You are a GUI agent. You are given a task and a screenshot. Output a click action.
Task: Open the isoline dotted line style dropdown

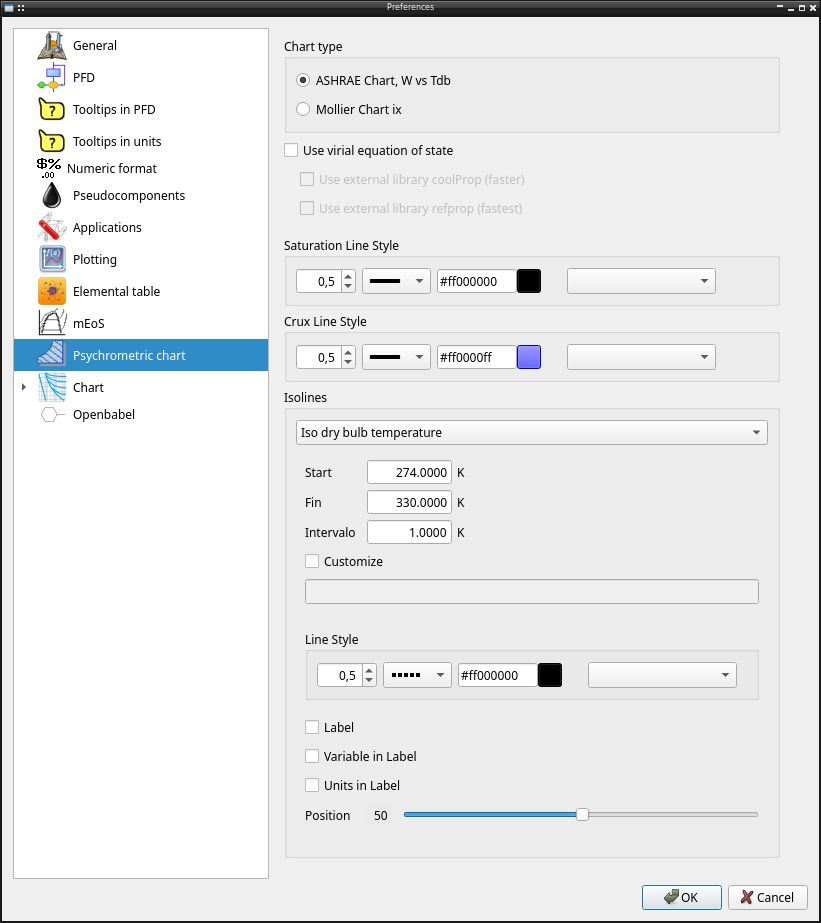[x=417, y=675]
